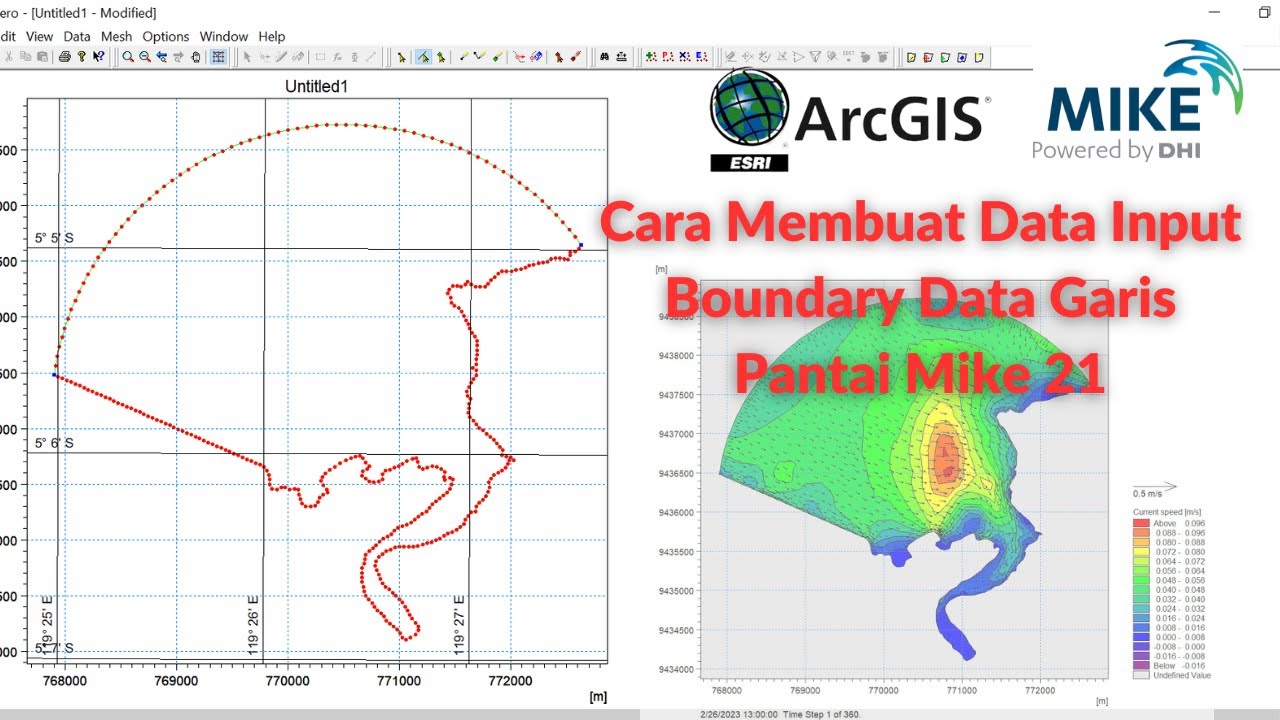Click the Untitled1 plot title
This screenshot has height=720, width=1280.
(316, 87)
